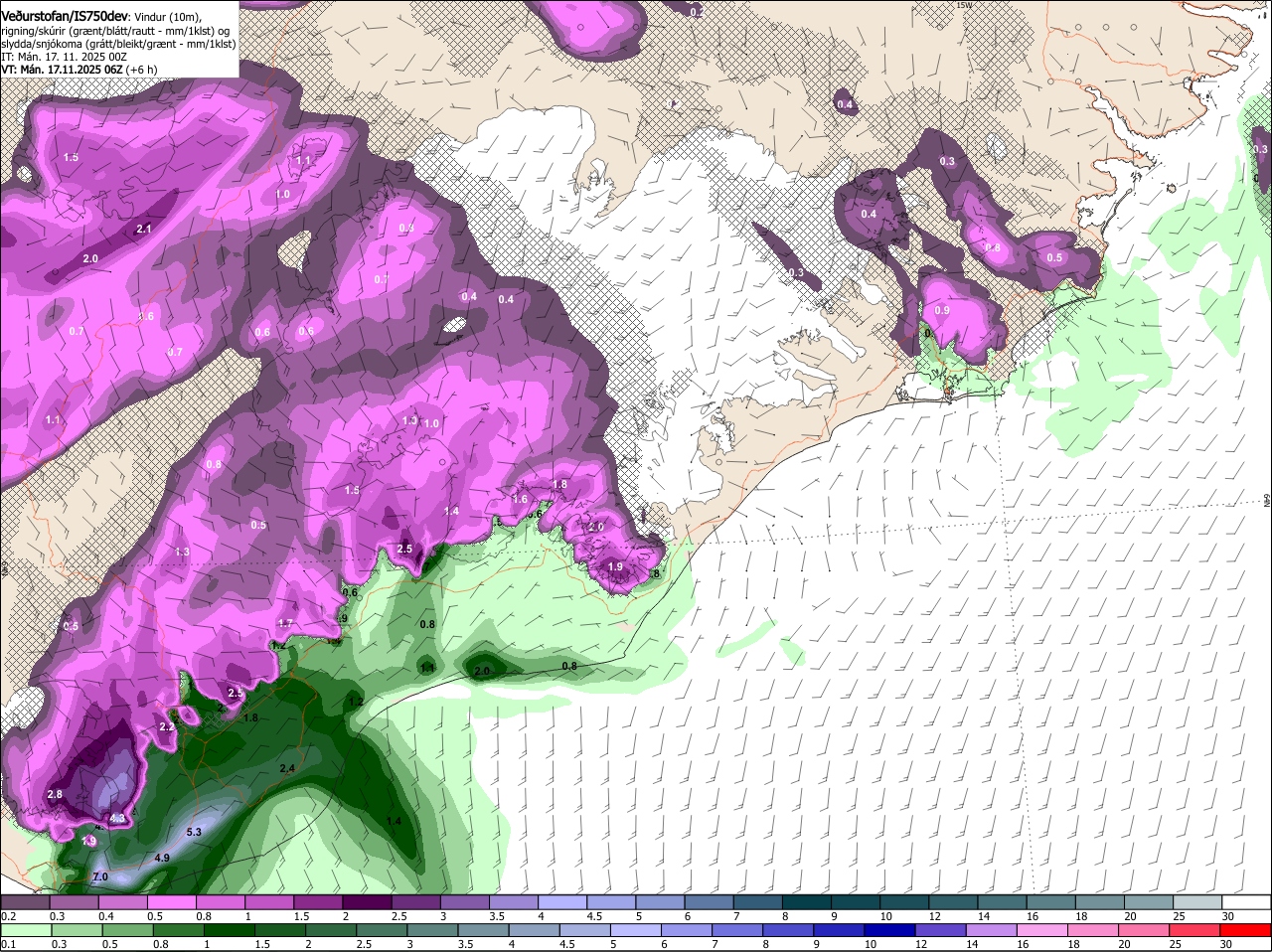This screenshot has width=1272, height=952.
Task: Click the 1.7 value label on the map
Action: click(285, 624)
